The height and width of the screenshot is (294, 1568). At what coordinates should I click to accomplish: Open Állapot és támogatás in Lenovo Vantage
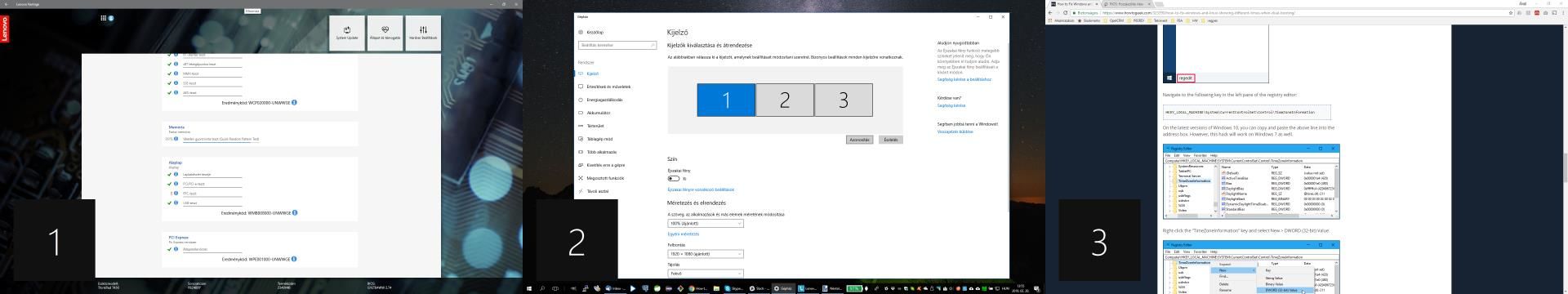[385, 33]
